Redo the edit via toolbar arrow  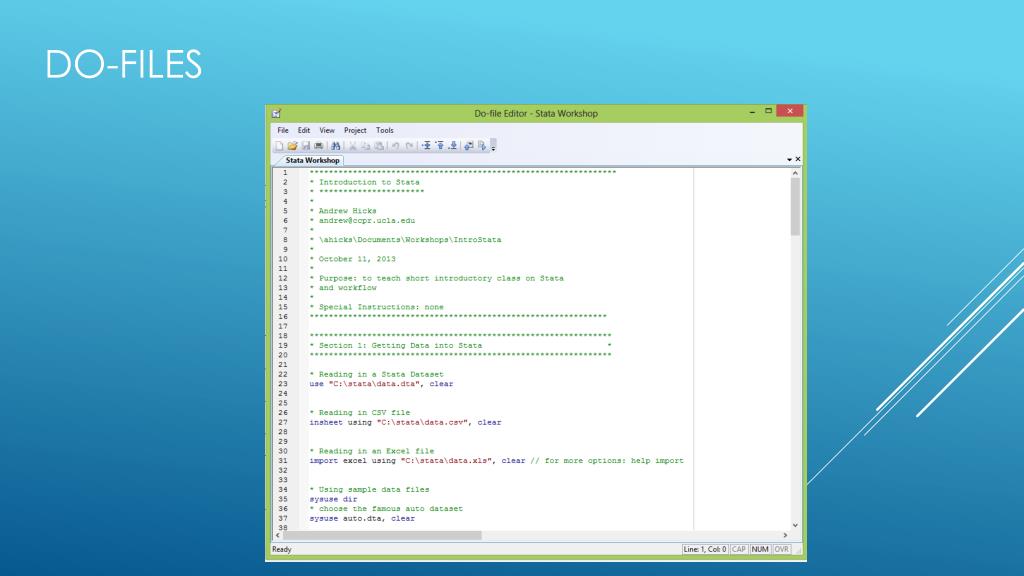409,146
